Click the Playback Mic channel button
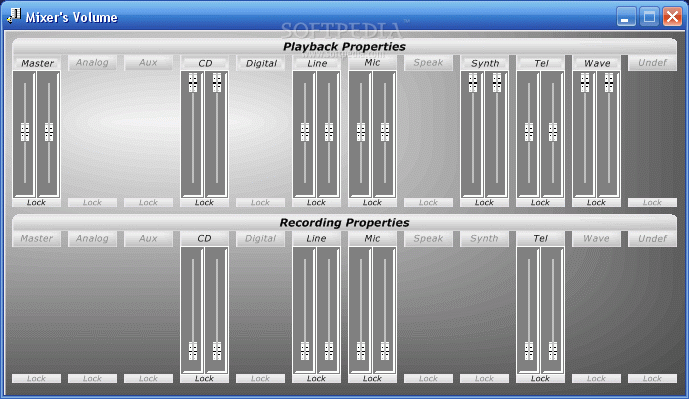 (372, 63)
